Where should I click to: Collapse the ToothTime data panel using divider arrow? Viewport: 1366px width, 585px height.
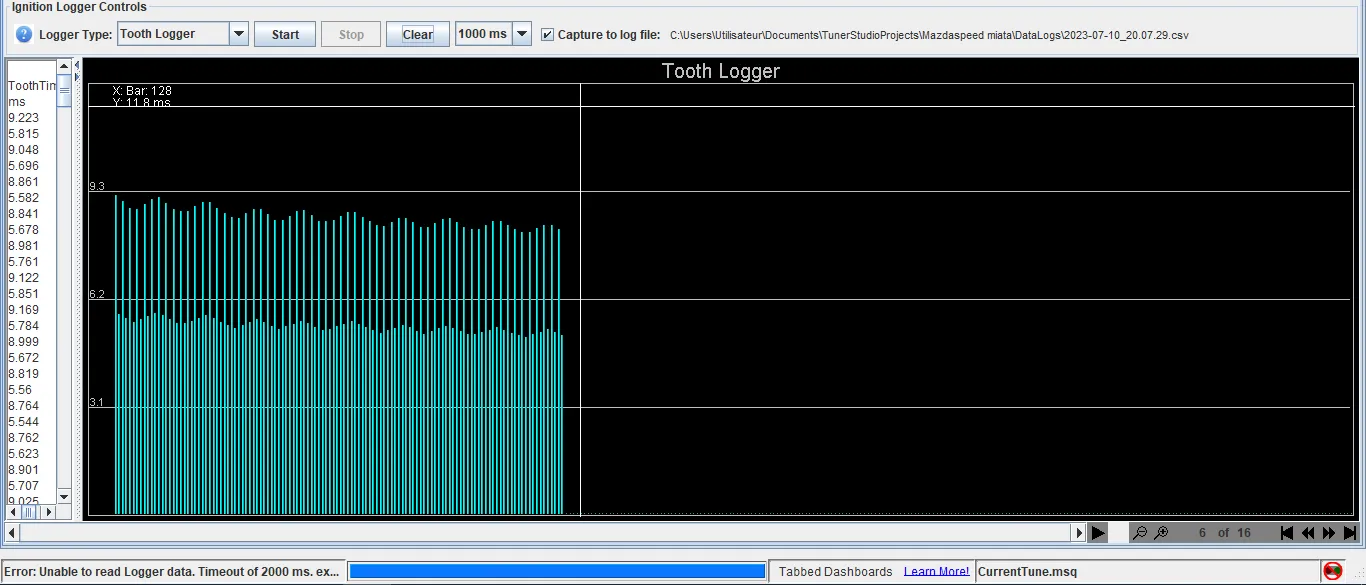(77, 65)
